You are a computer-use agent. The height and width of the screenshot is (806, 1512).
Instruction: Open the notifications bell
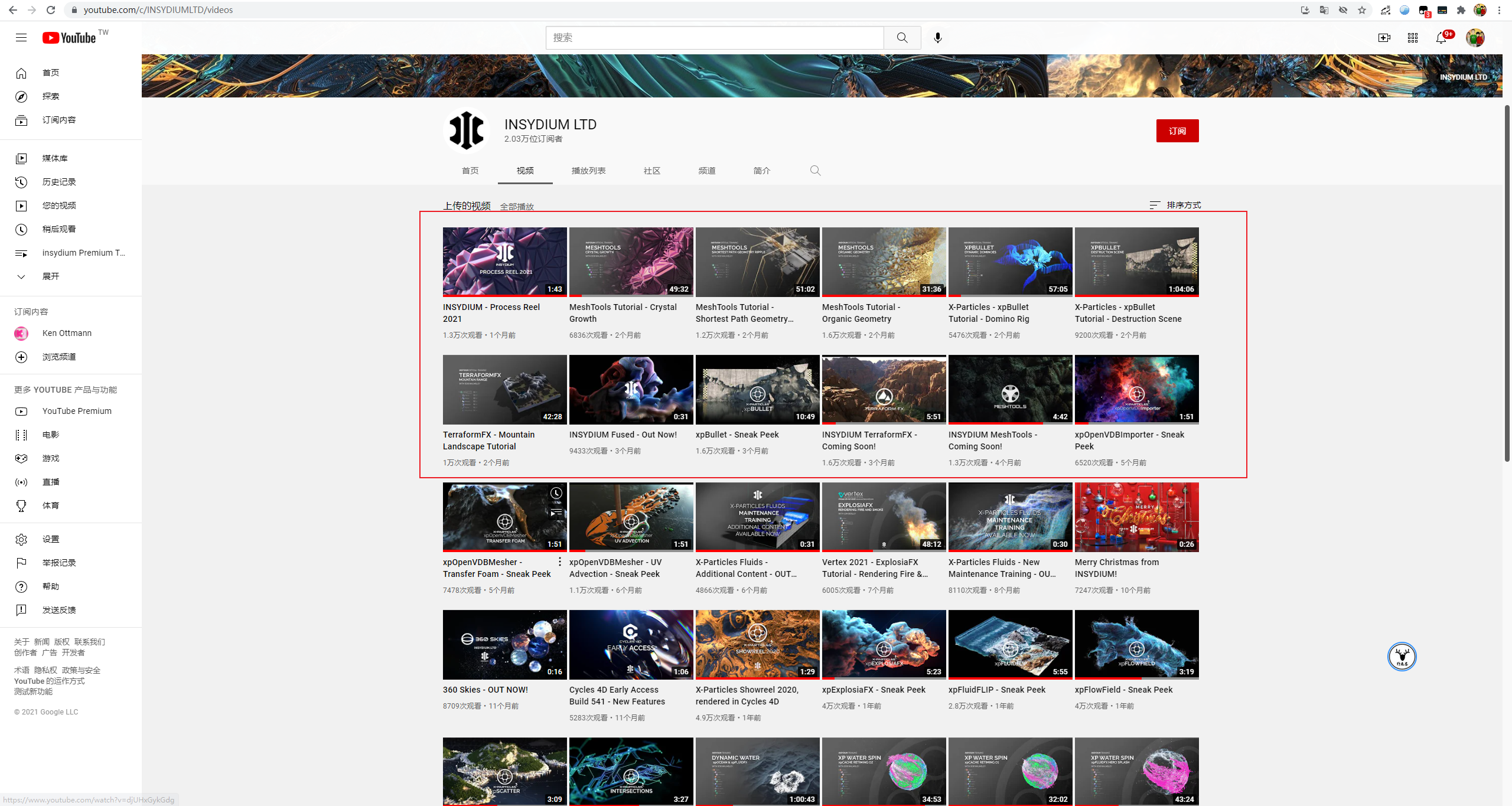1441,38
